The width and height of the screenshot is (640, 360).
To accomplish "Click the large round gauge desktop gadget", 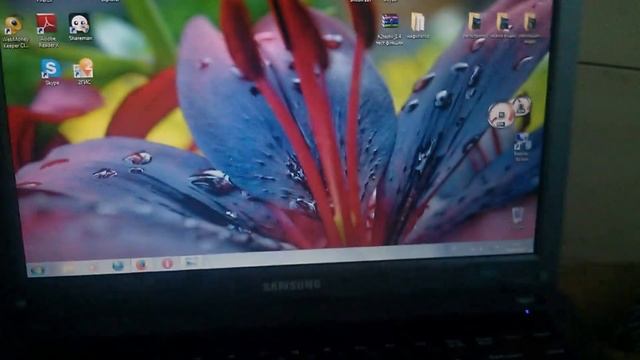I will click(500, 116).
